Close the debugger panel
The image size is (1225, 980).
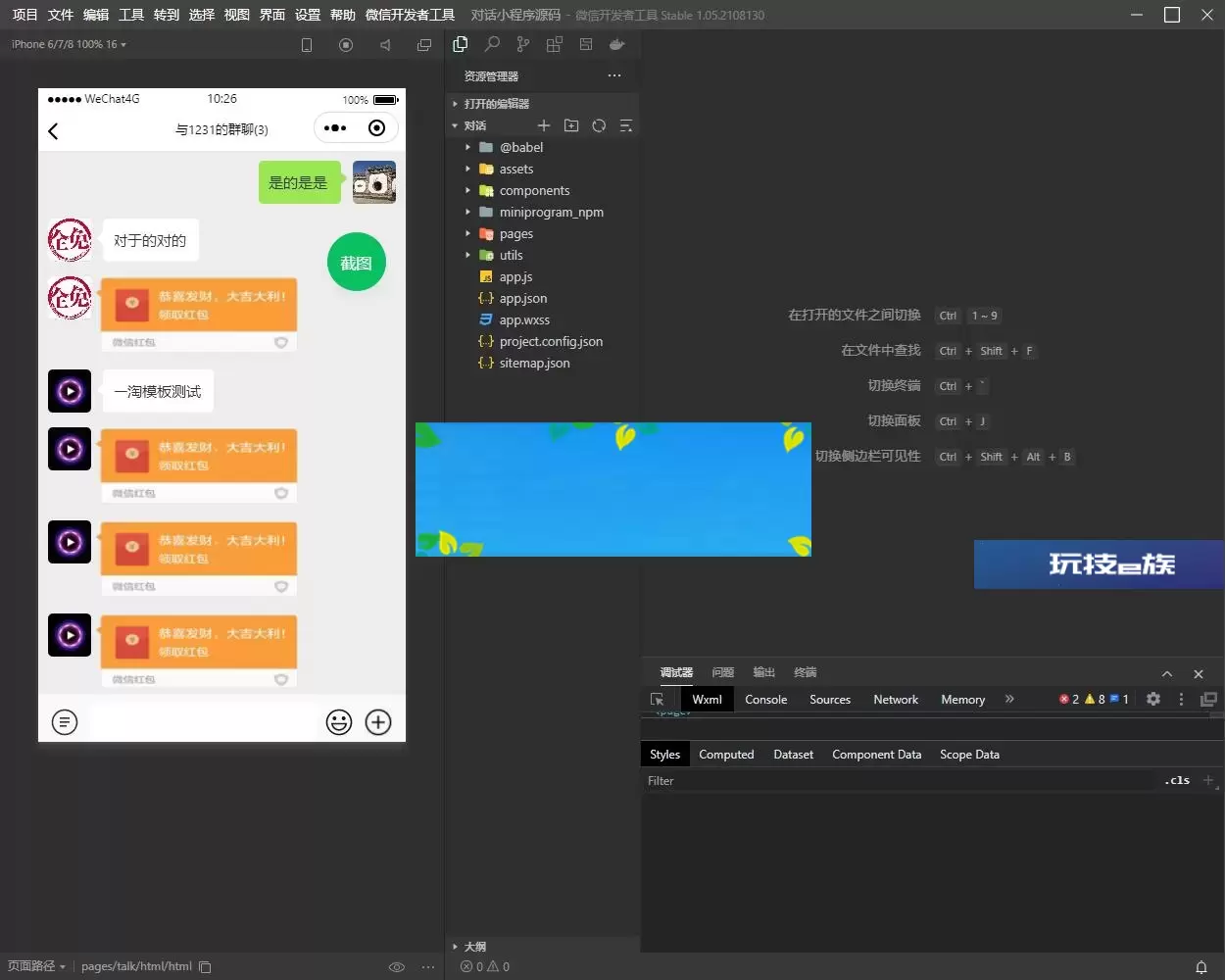coord(1199,674)
